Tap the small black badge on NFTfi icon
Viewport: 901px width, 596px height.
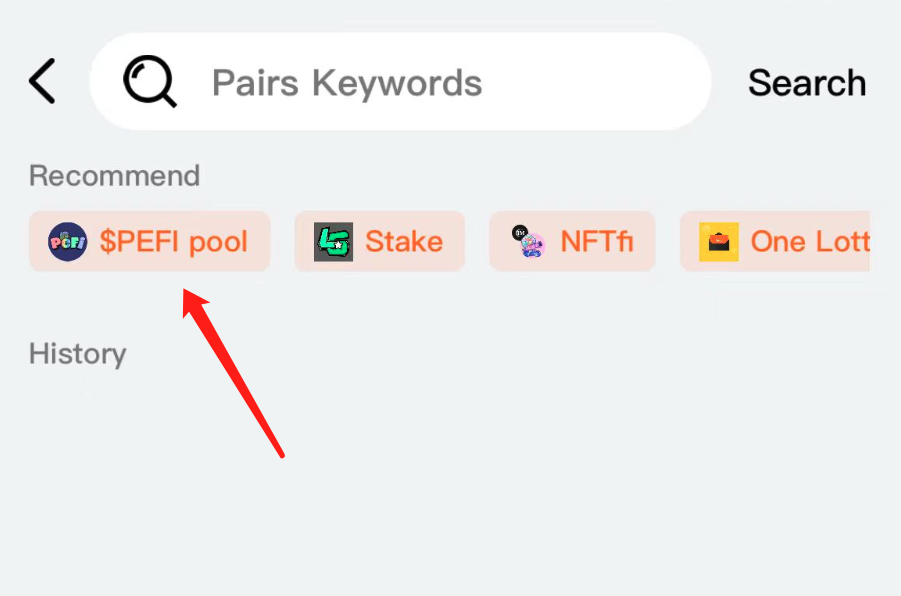tap(519, 232)
